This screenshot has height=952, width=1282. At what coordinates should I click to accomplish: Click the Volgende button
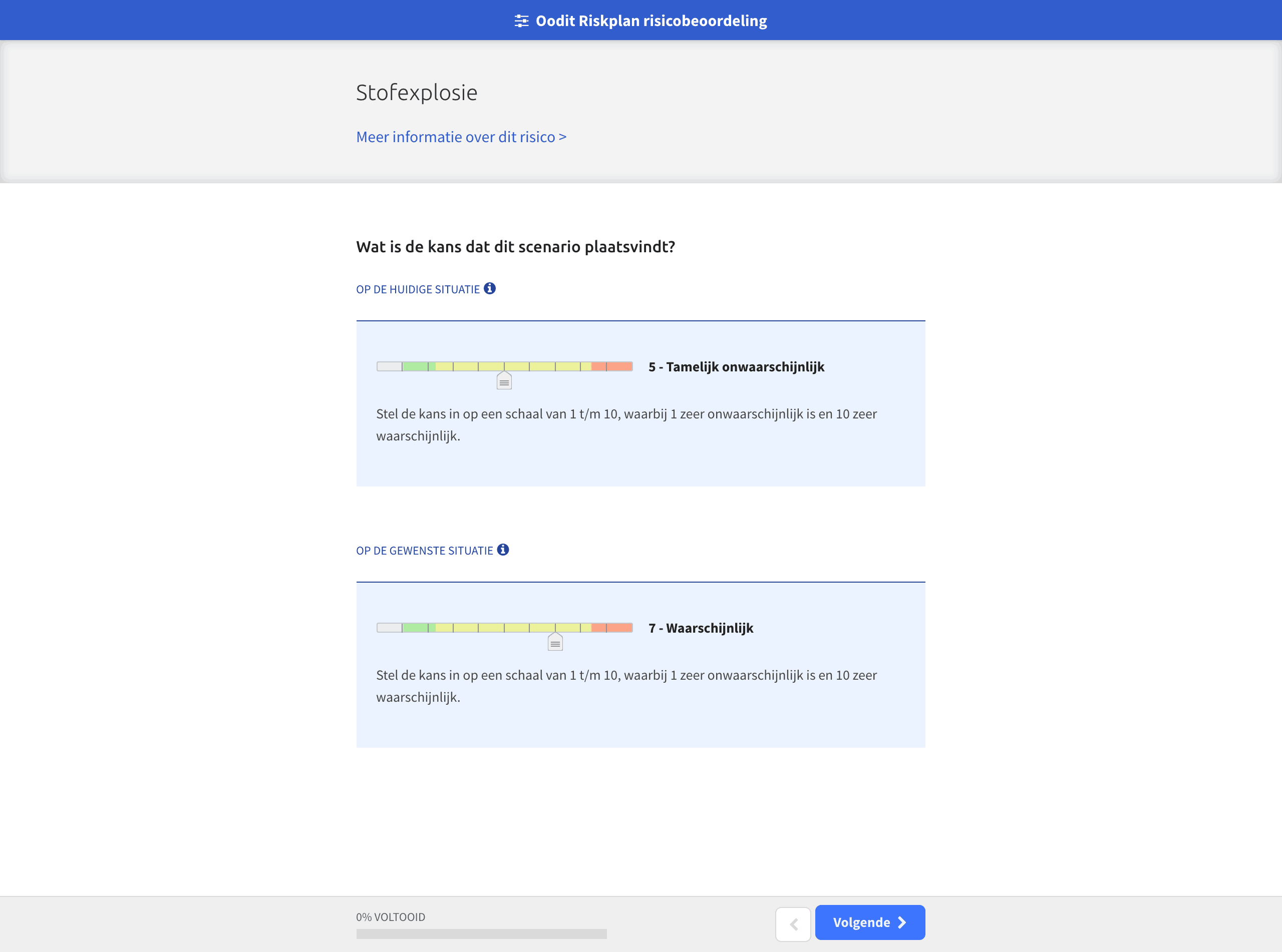(x=869, y=922)
